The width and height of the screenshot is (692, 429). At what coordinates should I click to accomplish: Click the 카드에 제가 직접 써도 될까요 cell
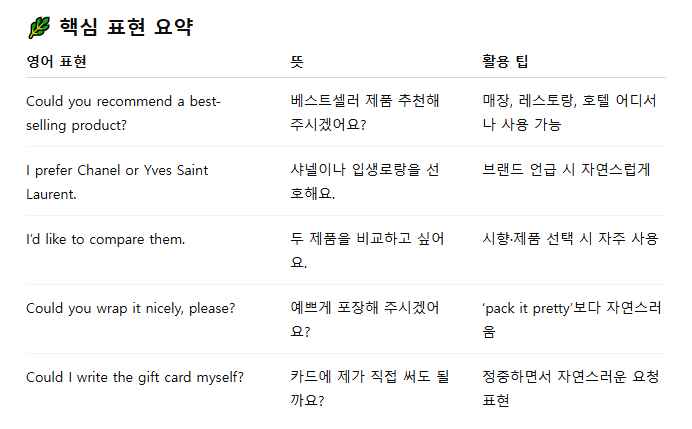click(369, 388)
